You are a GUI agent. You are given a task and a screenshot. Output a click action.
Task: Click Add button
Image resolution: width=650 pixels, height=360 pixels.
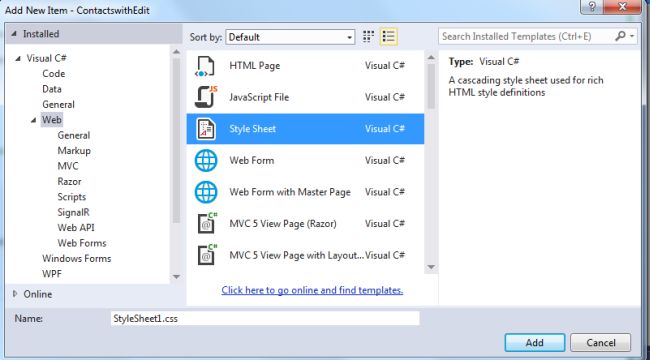(x=535, y=343)
